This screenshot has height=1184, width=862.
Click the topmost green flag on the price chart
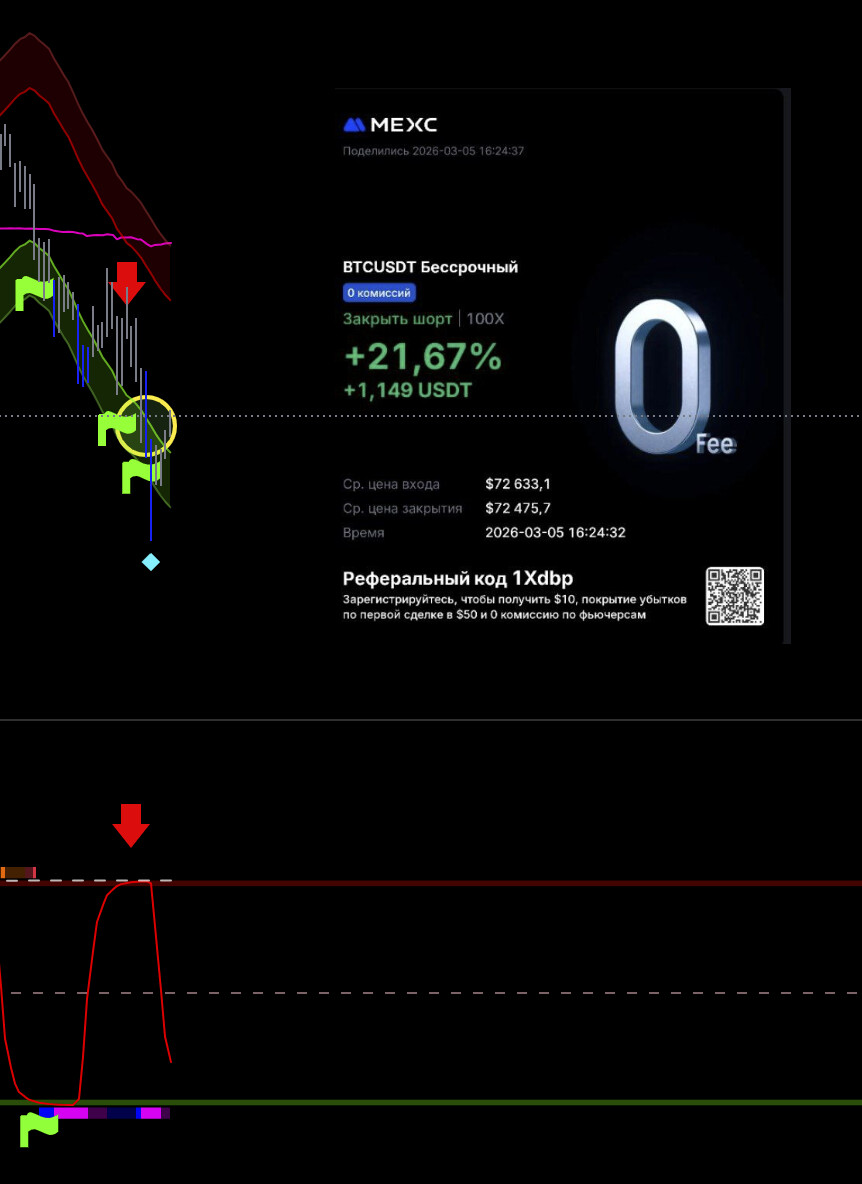pos(33,293)
